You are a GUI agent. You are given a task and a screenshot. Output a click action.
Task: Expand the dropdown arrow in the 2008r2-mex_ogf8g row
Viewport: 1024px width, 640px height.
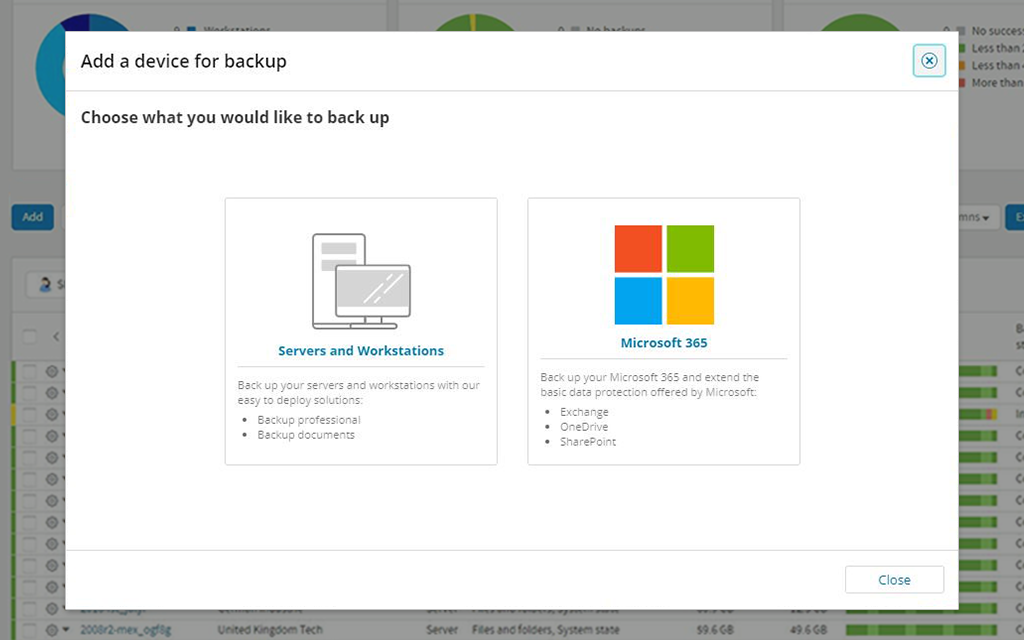tap(65, 630)
